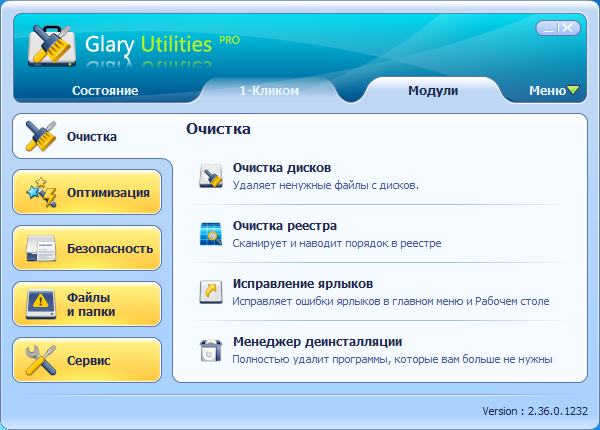Screen dimensions: 600x430
Task: Click 'Исправляет ошибки ярлыков' description text
Action: [391, 301]
